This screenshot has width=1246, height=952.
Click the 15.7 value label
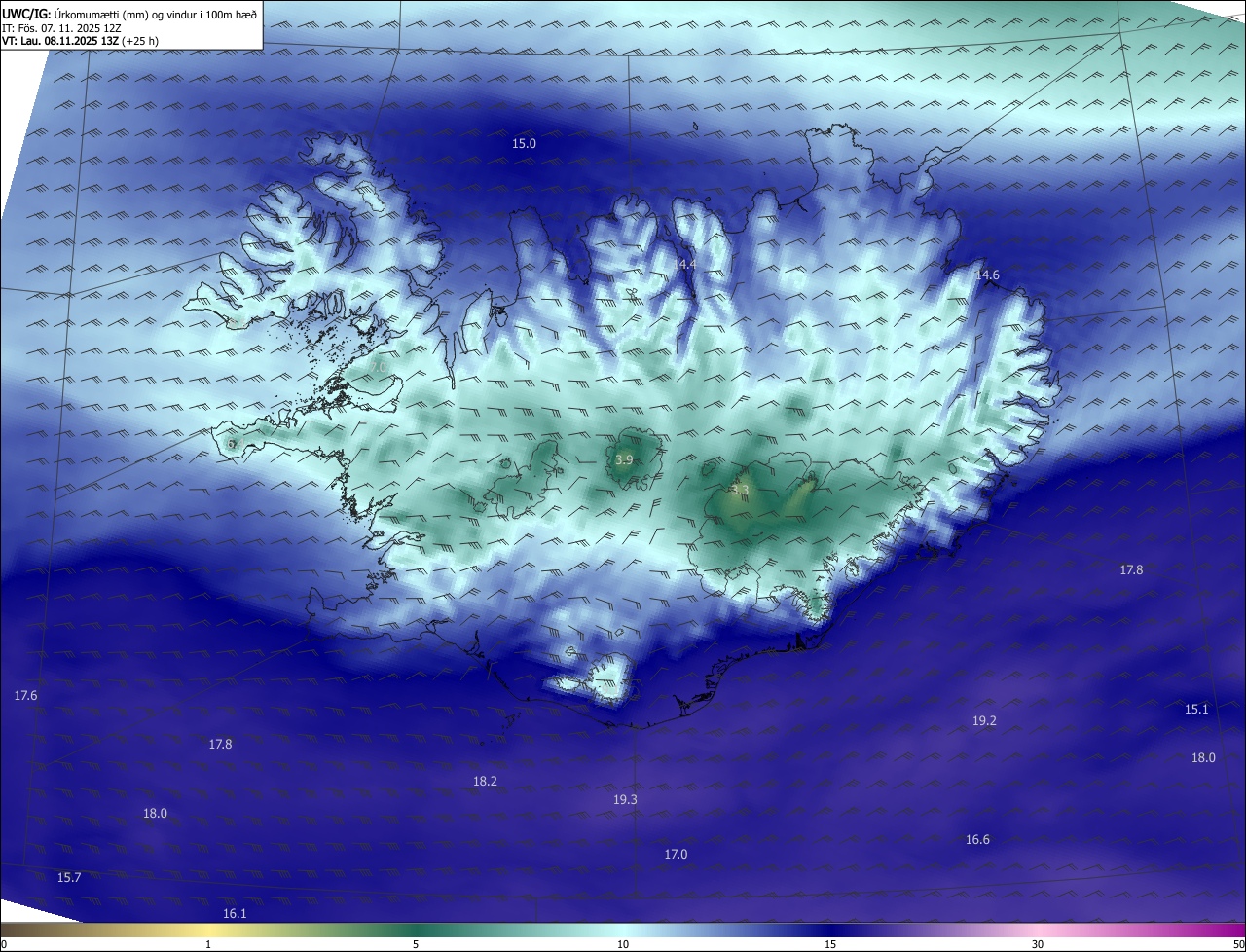(x=69, y=877)
